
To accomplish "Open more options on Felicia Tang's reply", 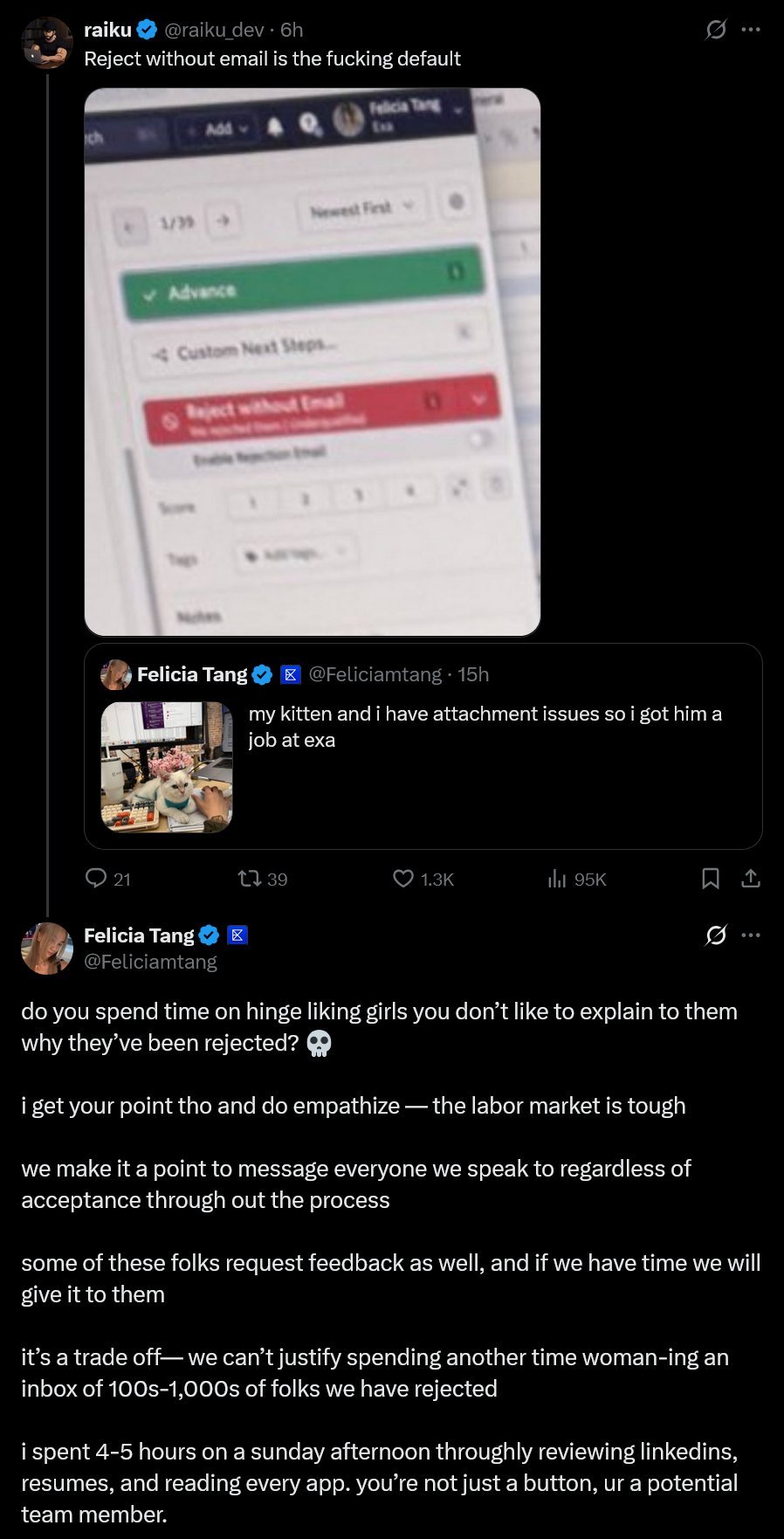I will [x=751, y=935].
